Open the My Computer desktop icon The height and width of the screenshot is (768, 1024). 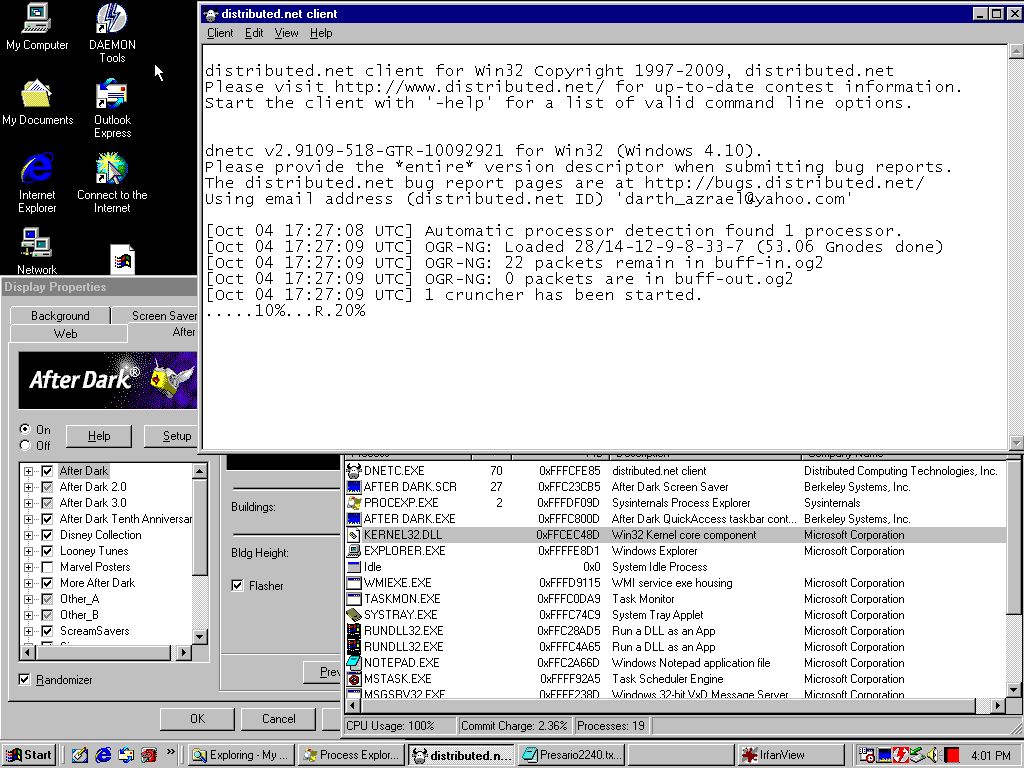(37, 27)
